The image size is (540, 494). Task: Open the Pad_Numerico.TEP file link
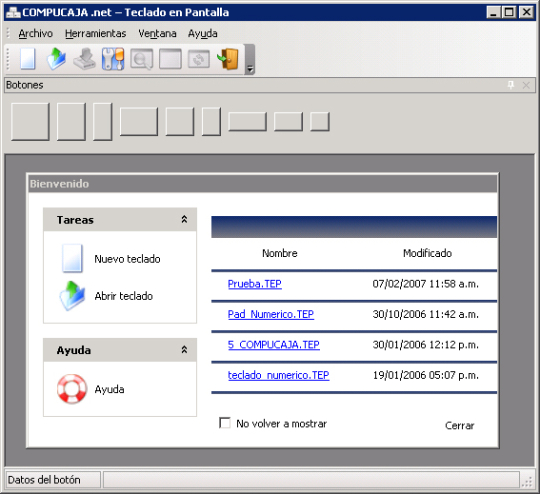(271, 314)
